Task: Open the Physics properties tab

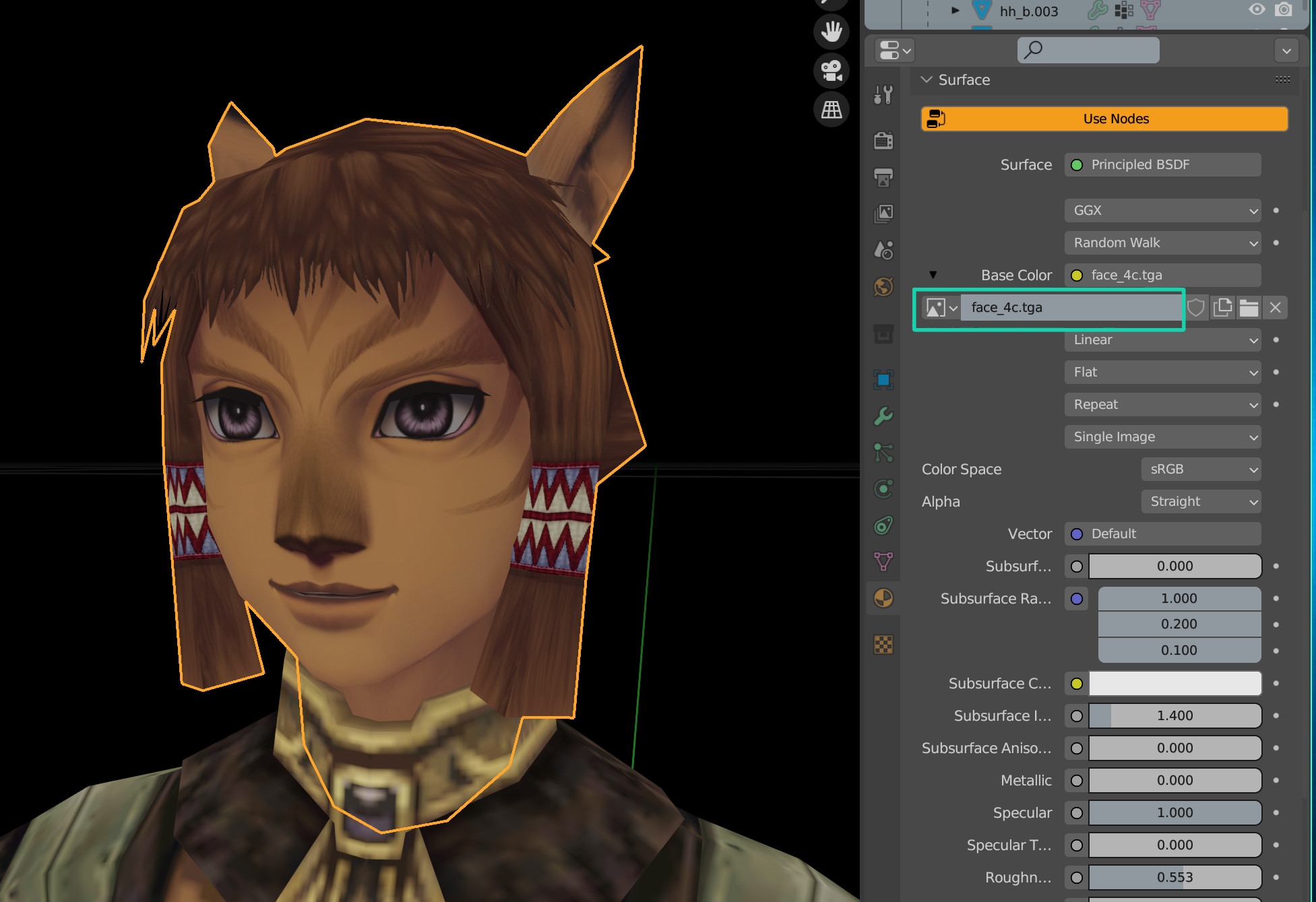Action: click(x=883, y=489)
